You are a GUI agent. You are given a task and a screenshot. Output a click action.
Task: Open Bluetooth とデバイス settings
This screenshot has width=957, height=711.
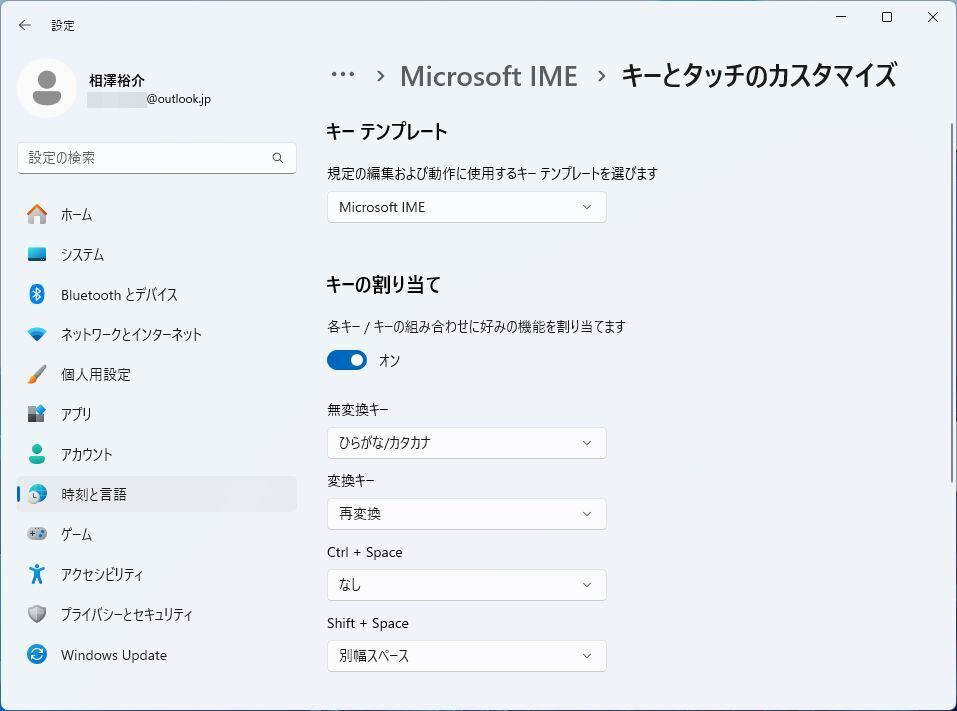tap(157, 294)
